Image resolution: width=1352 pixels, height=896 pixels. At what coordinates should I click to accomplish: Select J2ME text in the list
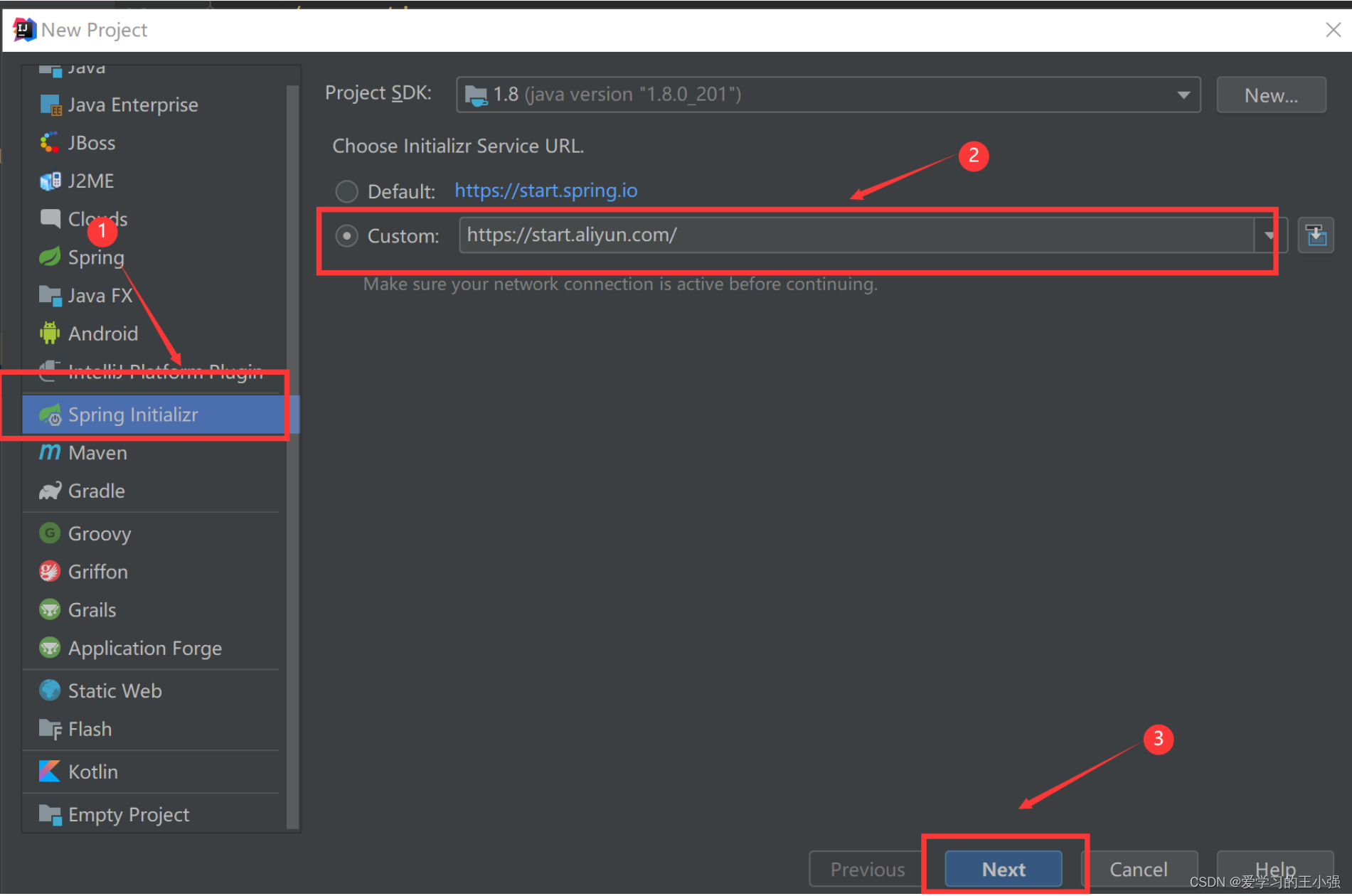pos(91,181)
